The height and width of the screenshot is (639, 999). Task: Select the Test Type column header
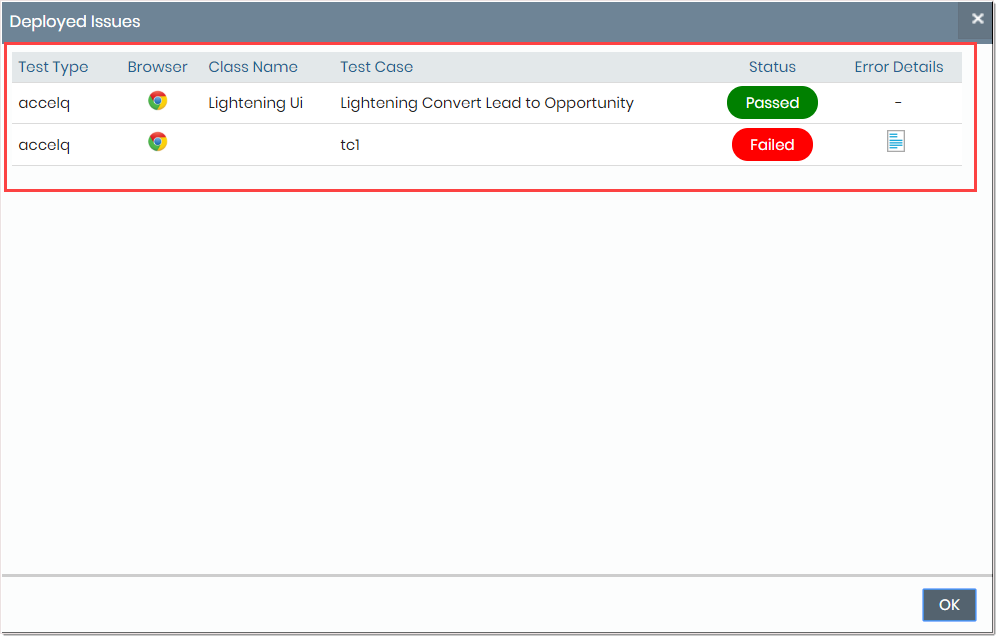click(x=53, y=67)
